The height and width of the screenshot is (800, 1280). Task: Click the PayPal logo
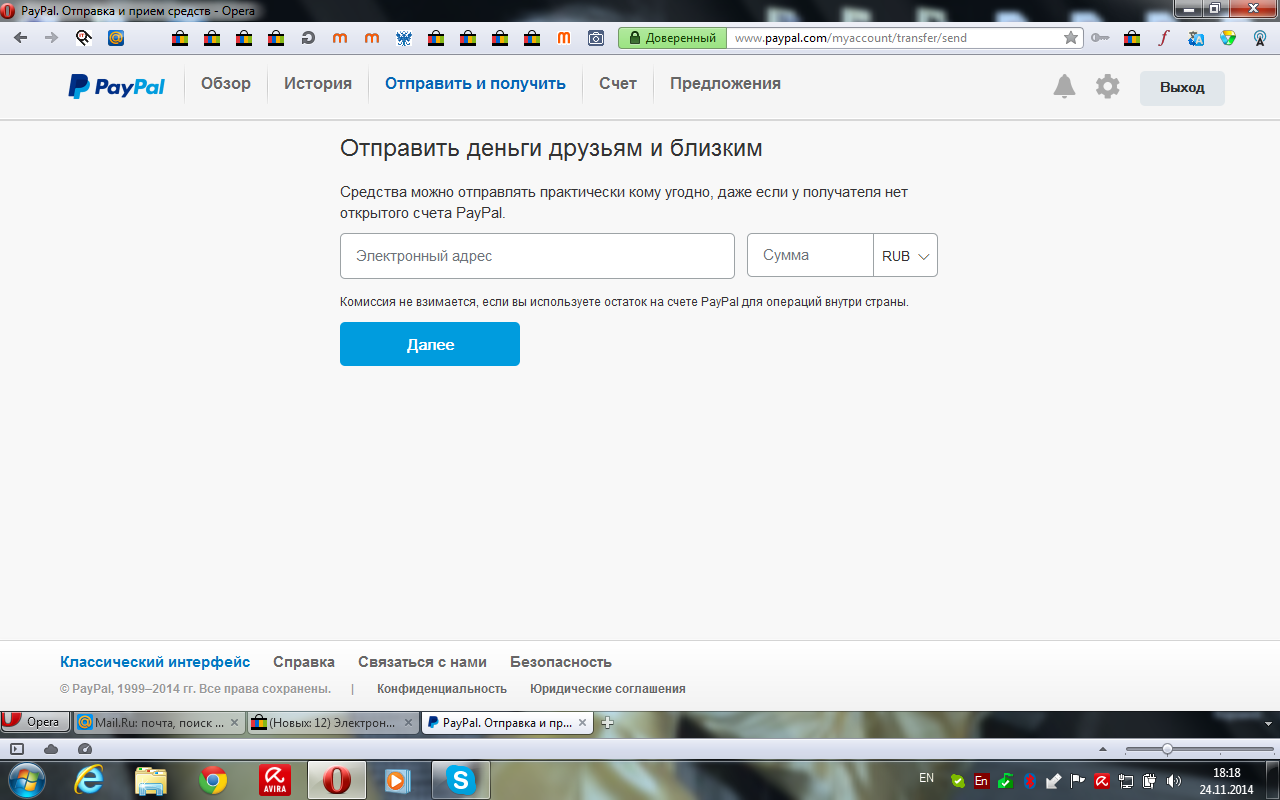[117, 86]
